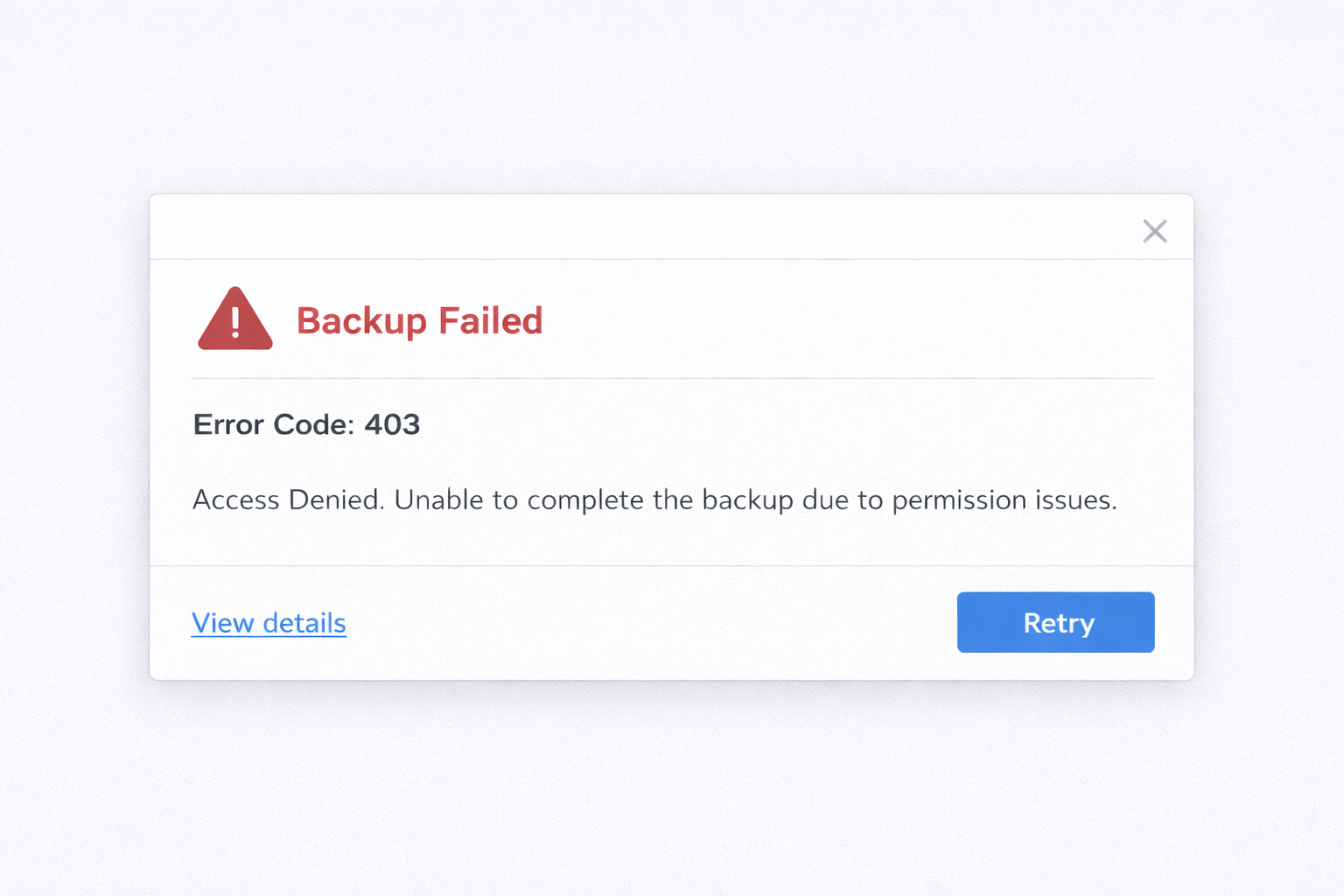Click the exclamation mark inside the triangle

pyautogui.click(x=235, y=322)
